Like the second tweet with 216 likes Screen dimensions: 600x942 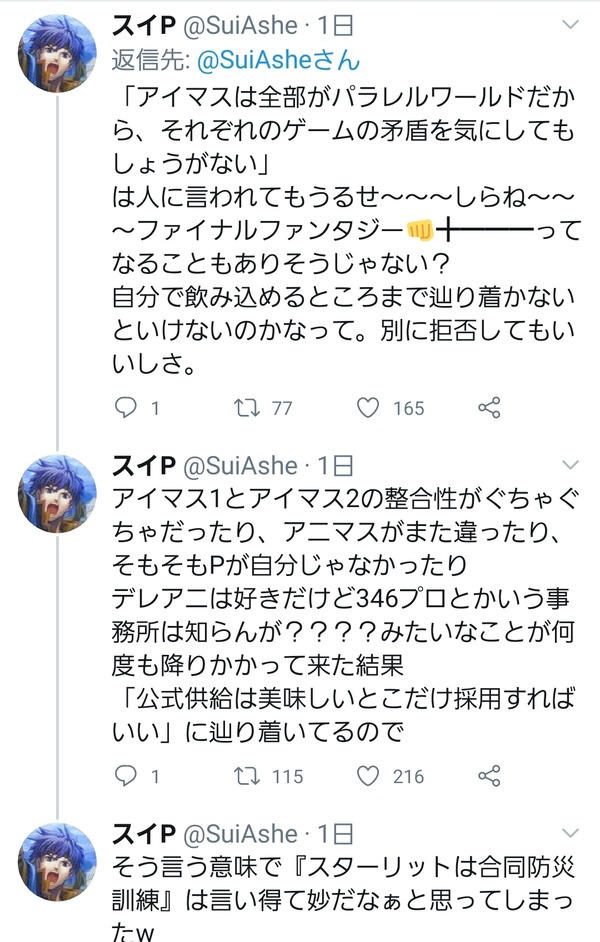368,776
